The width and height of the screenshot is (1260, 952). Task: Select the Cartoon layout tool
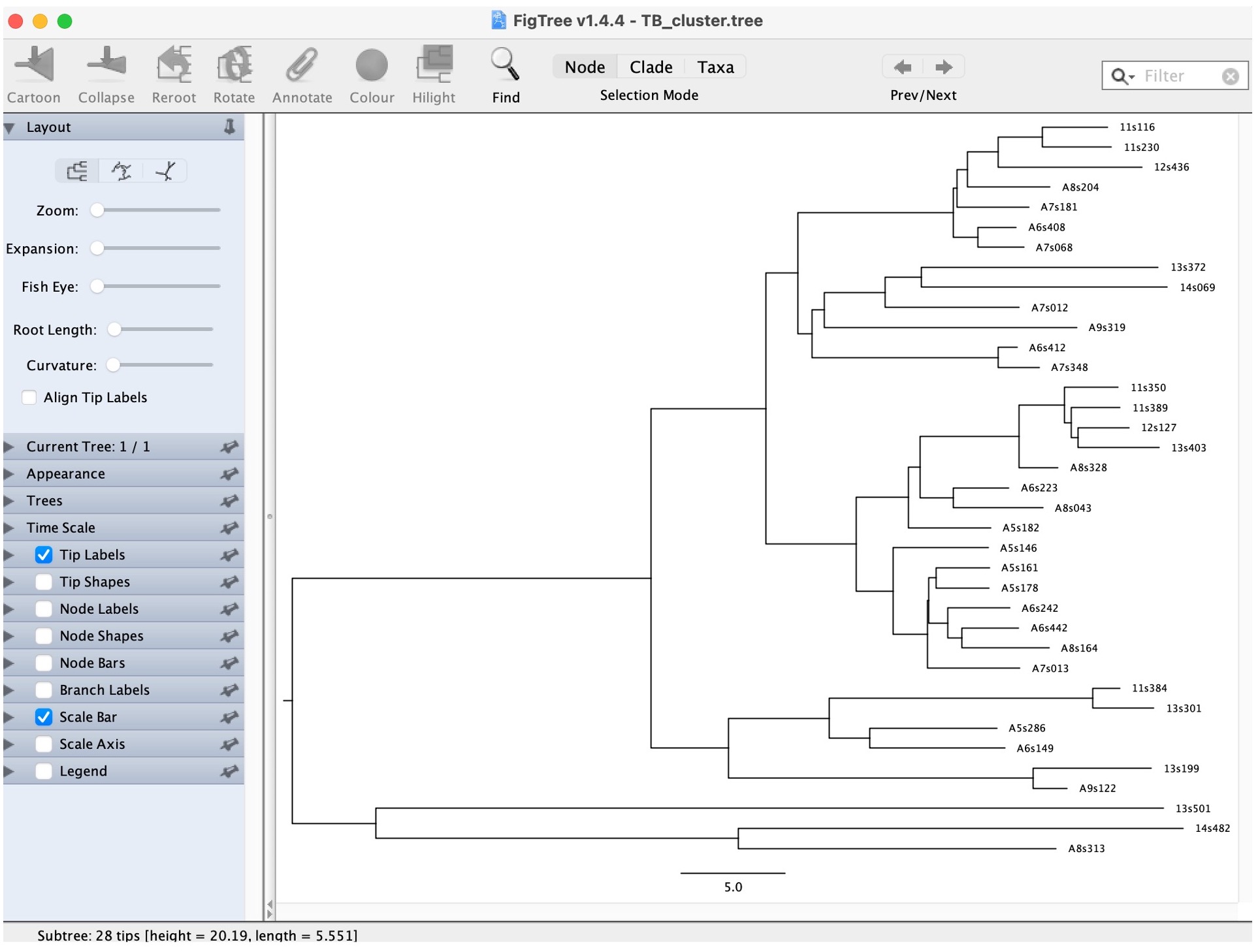[x=34, y=67]
